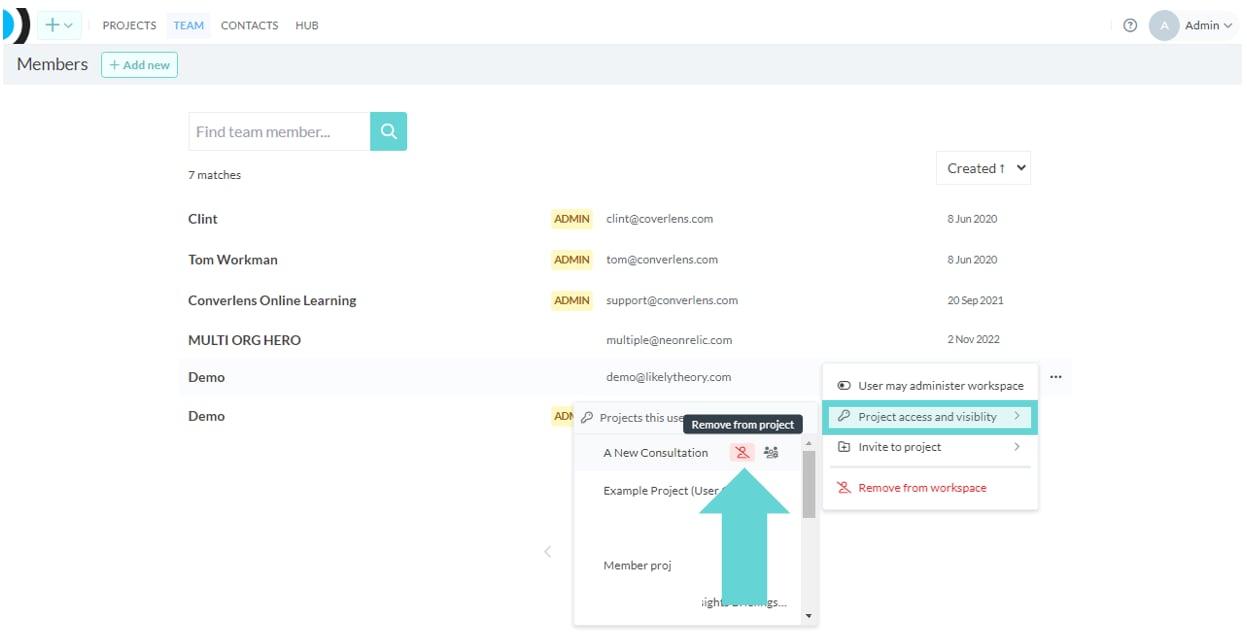Image resolution: width=1247 pixels, height=634 pixels.
Task: Click ADMIN badge on Converlens Online Learning row
Action: (x=571, y=300)
